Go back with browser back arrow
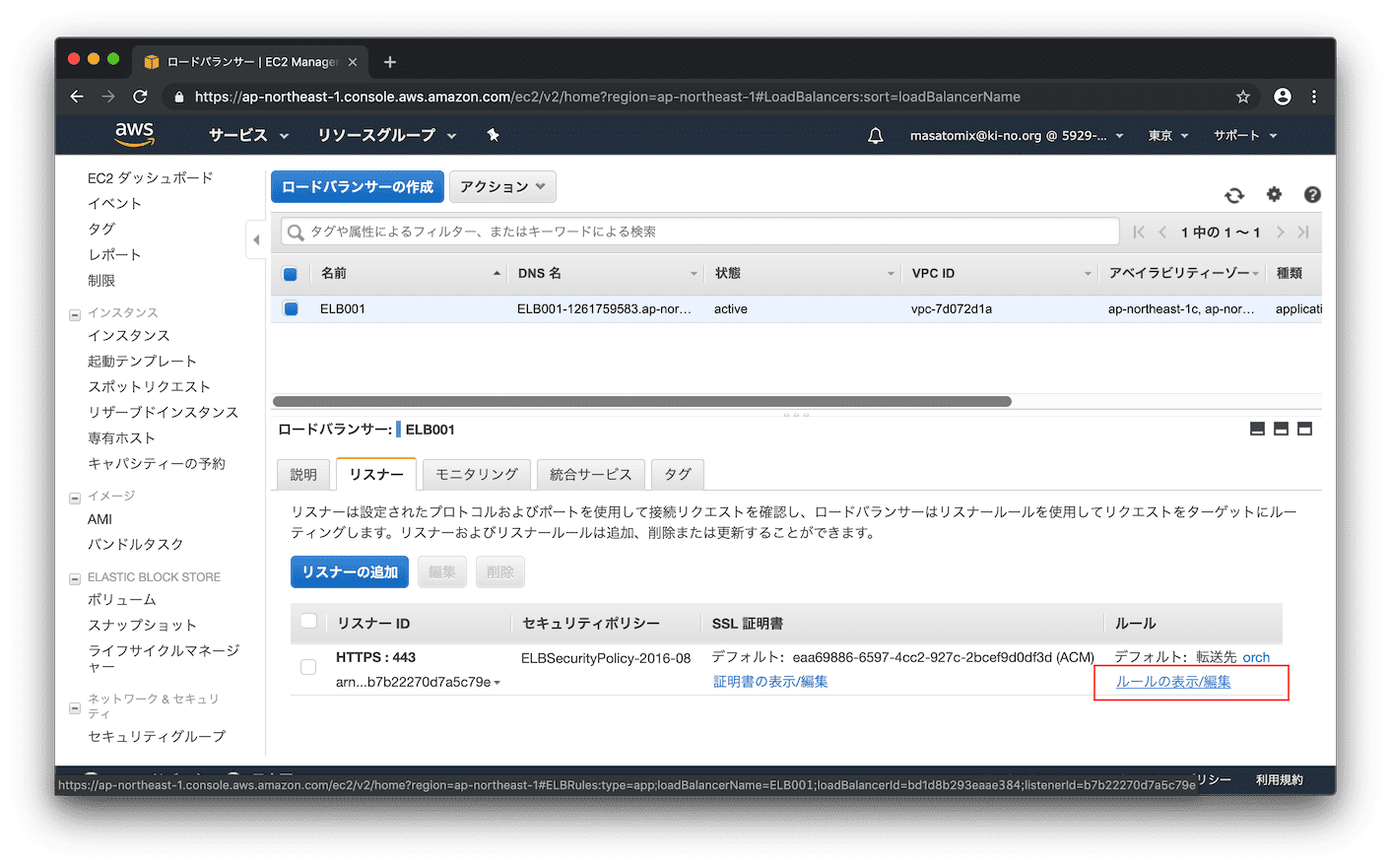This screenshot has height=868, width=1391. pyautogui.click(x=77, y=97)
